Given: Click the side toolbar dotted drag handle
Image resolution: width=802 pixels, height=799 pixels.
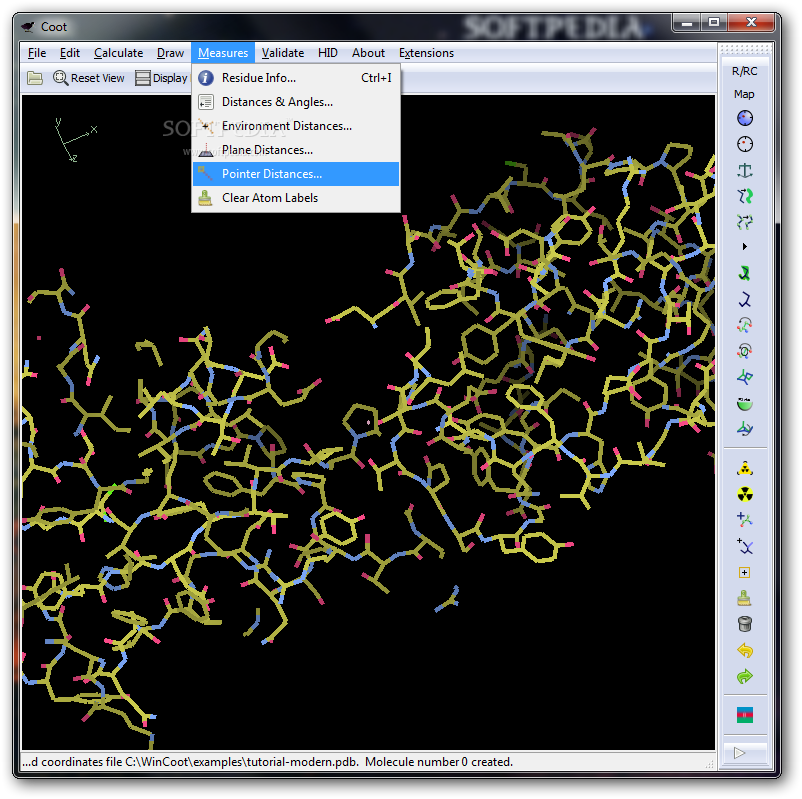Looking at the screenshot, I should 745,50.
